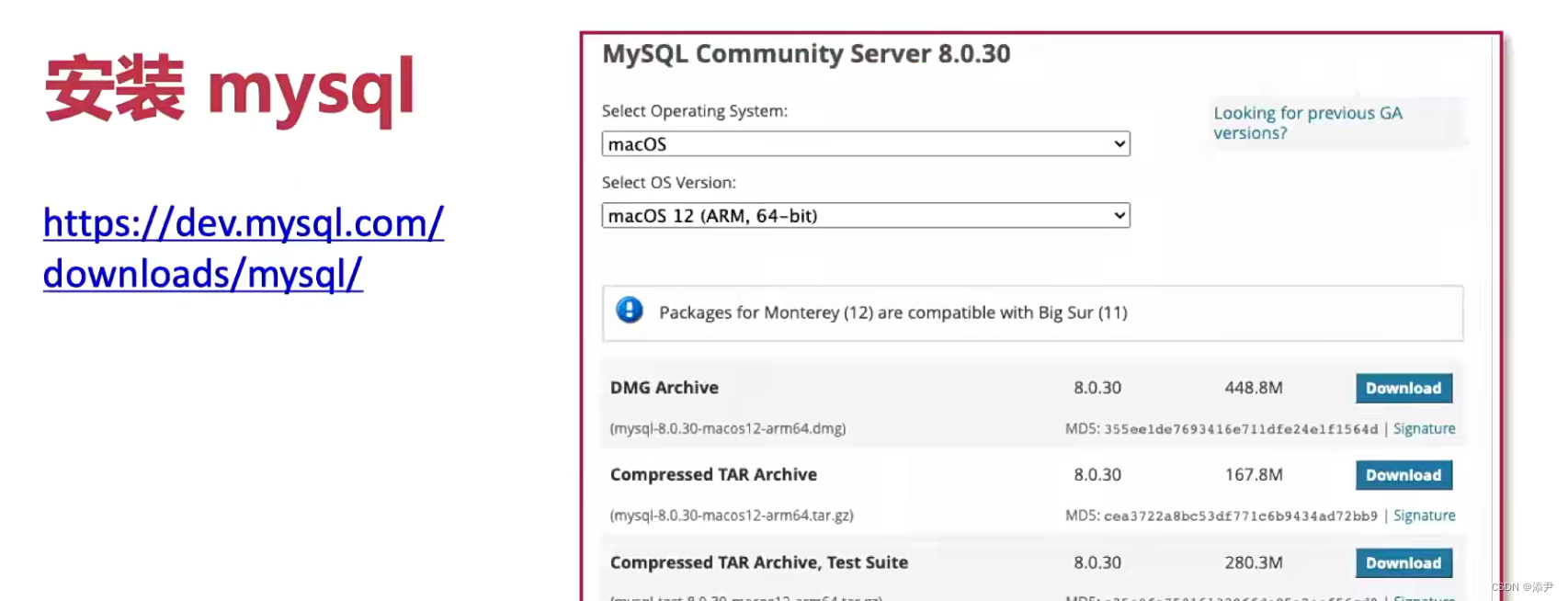Viewport: 1568px width, 601px height.
Task: Open the Select OS Version dropdown
Action: (865, 215)
